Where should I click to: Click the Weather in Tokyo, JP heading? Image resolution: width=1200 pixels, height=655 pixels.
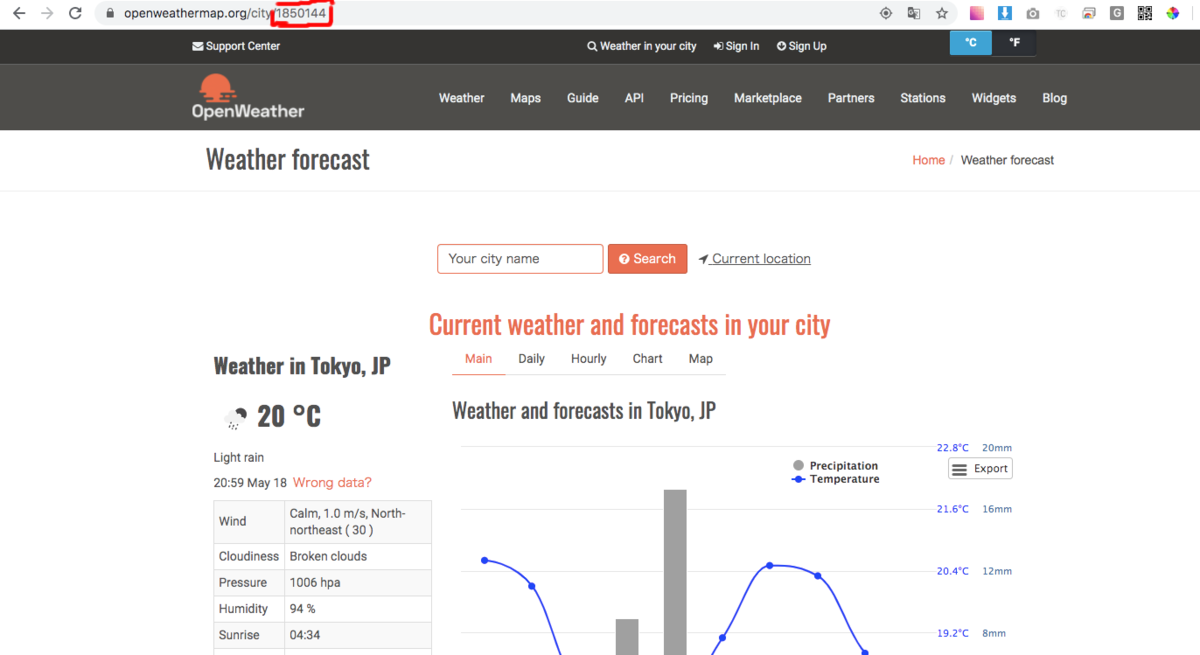pyautogui.click(x=302, y=366)
